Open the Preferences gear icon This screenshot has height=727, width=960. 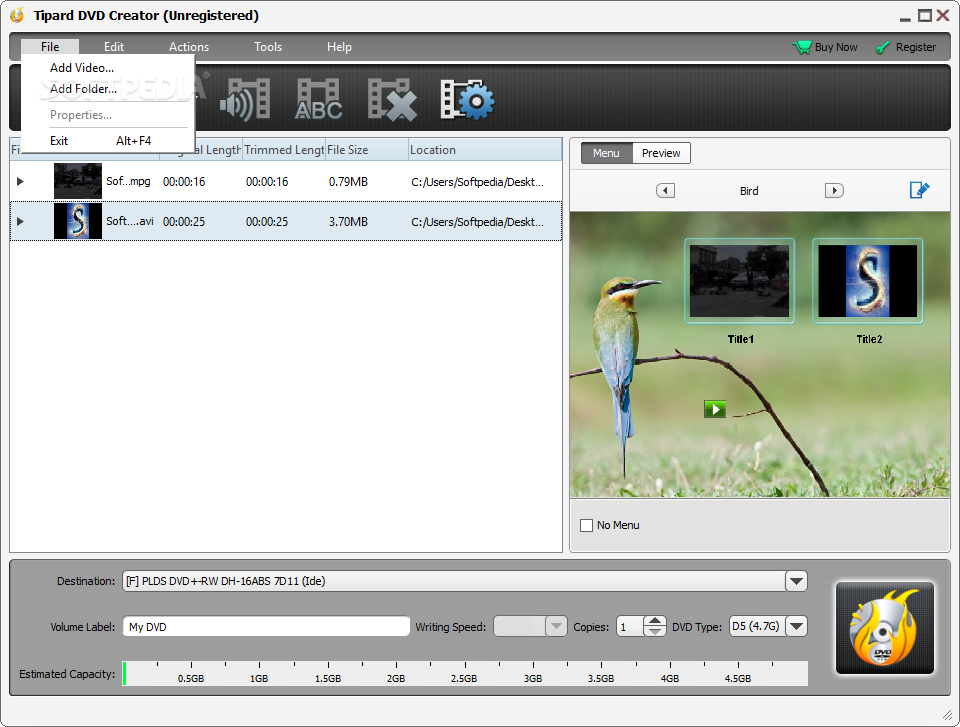coord(467,99)
